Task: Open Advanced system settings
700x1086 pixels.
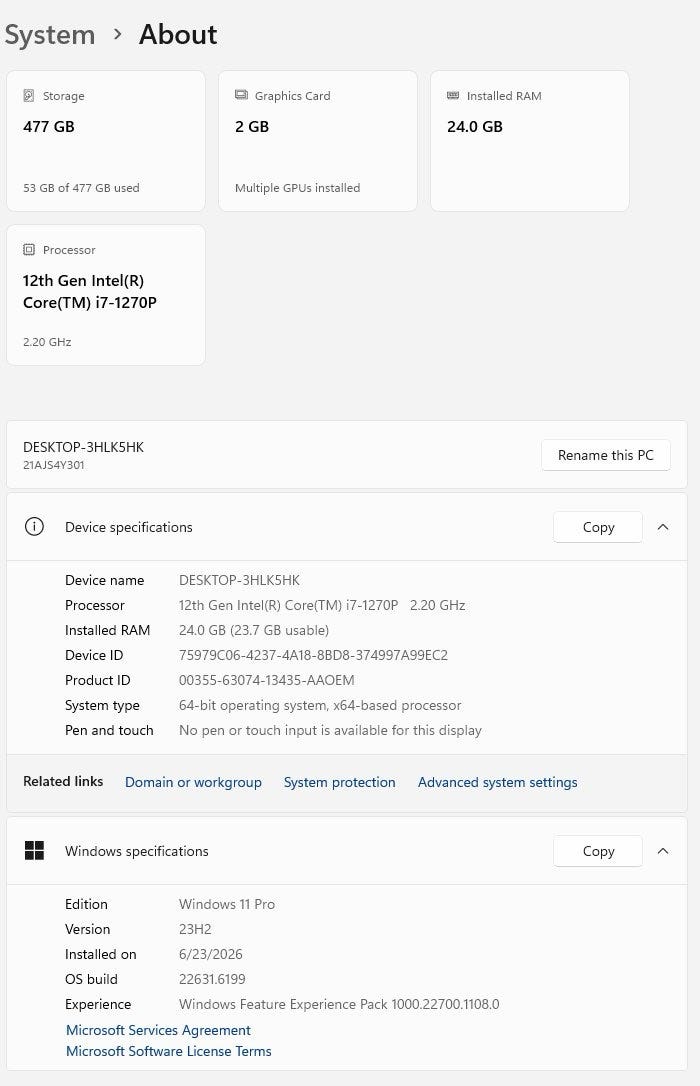Action: tap(497, 782)
